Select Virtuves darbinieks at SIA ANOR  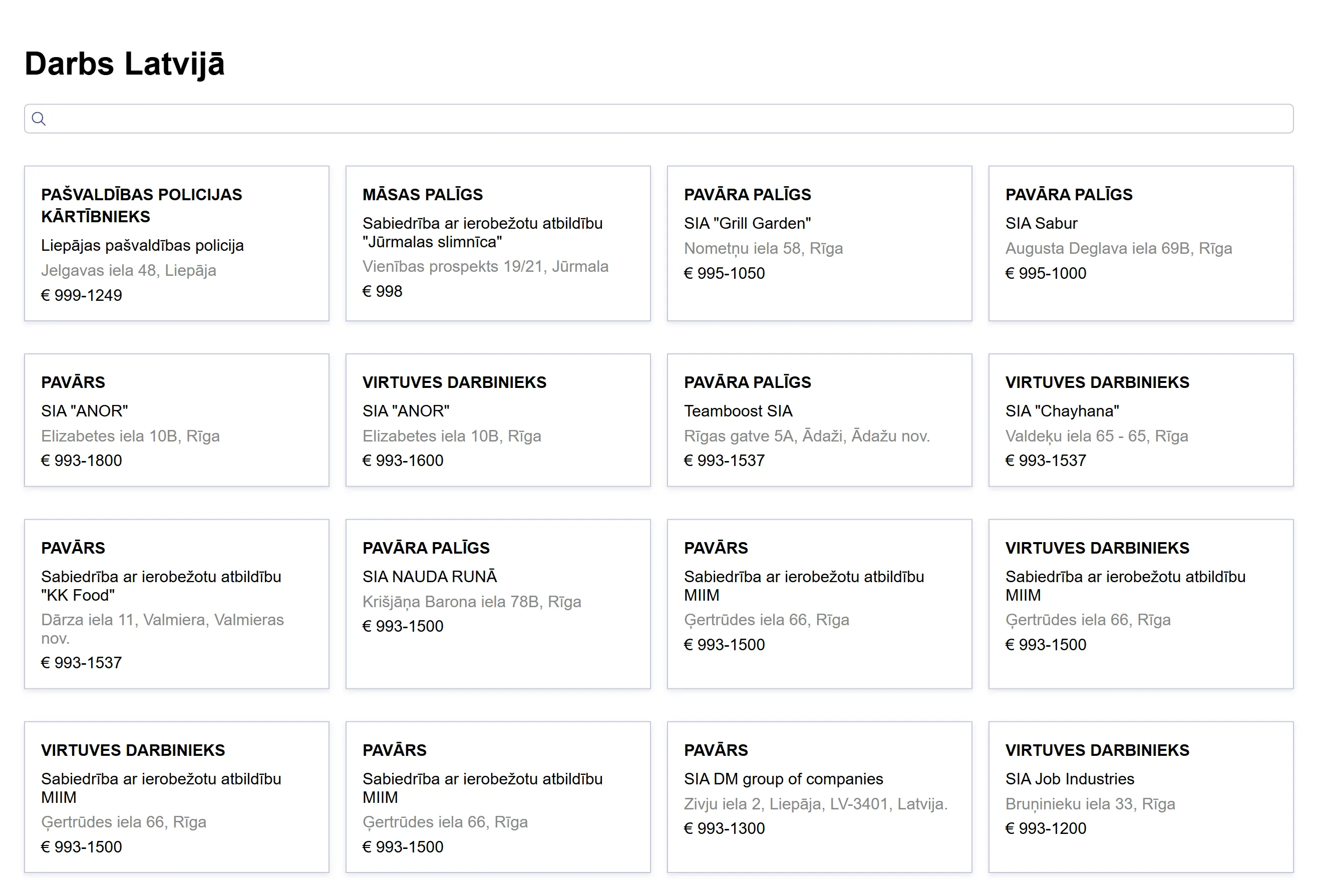[x=497, y=420]
